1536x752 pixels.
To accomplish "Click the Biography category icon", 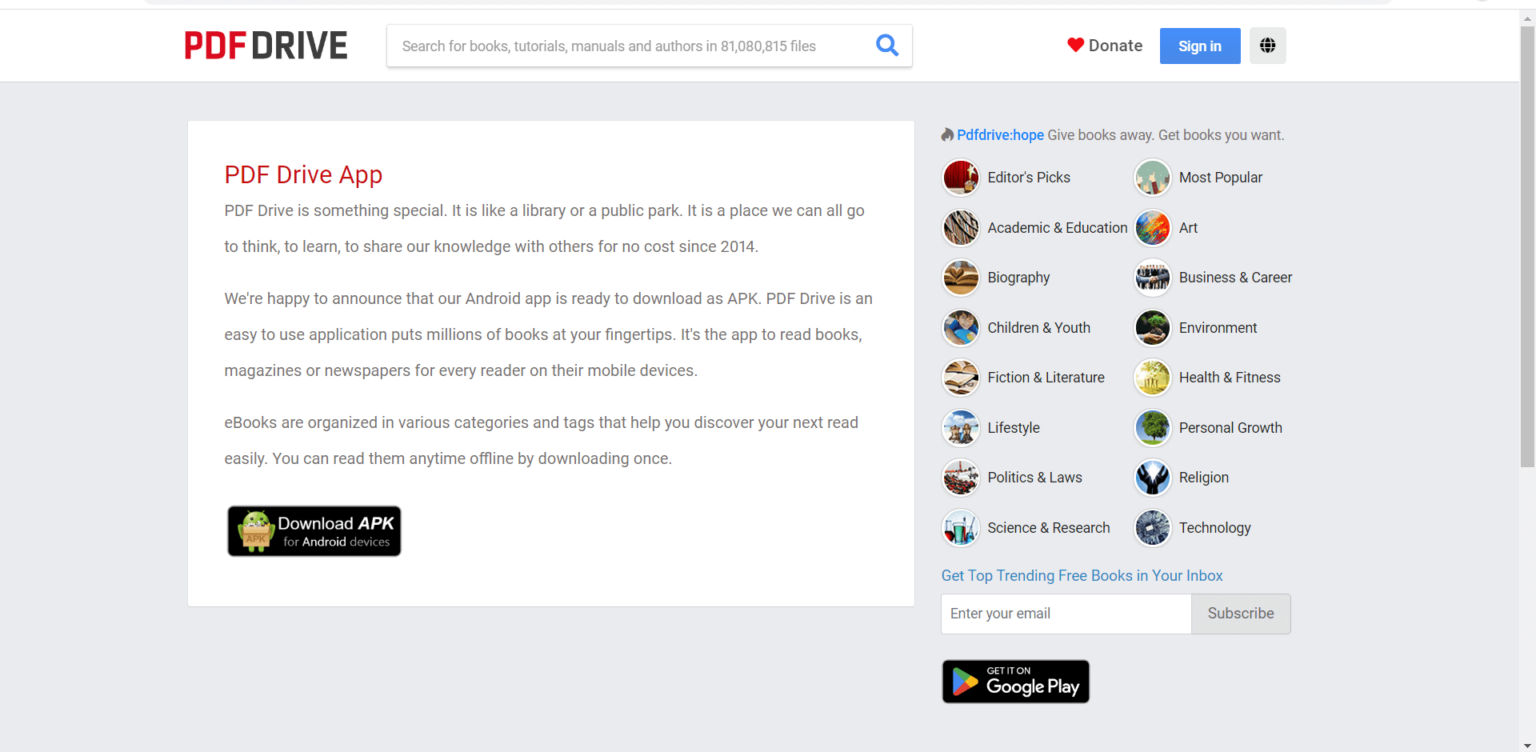I will pos(961,278).
